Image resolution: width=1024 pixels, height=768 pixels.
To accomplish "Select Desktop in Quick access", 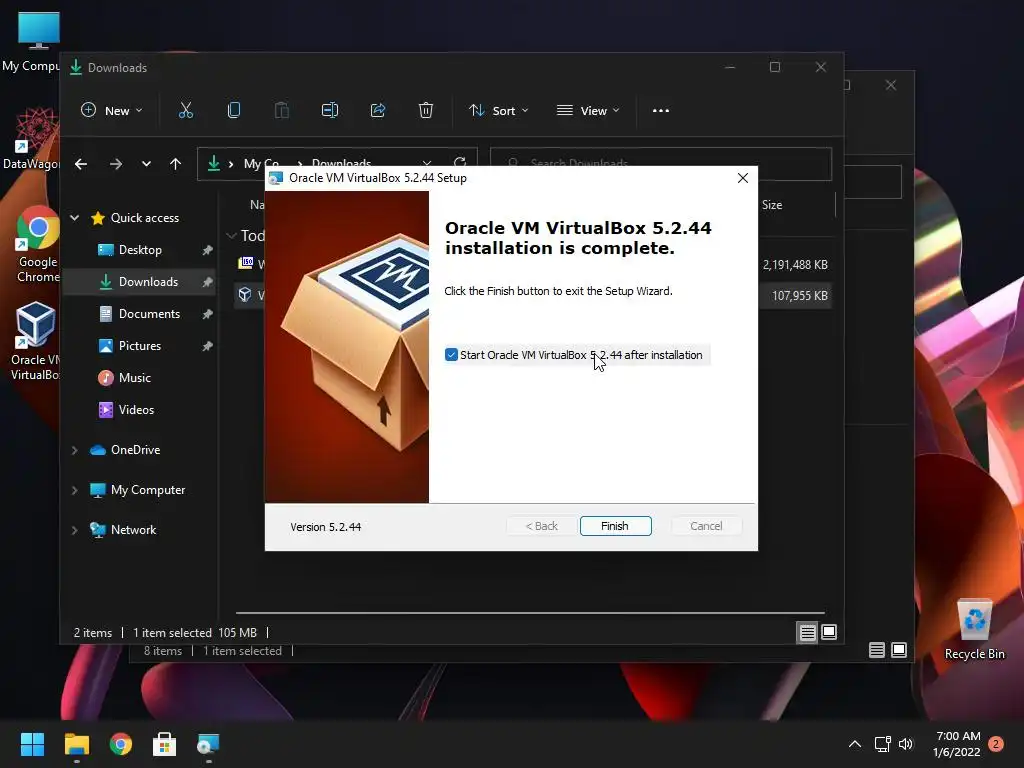I will click(140, 249).
